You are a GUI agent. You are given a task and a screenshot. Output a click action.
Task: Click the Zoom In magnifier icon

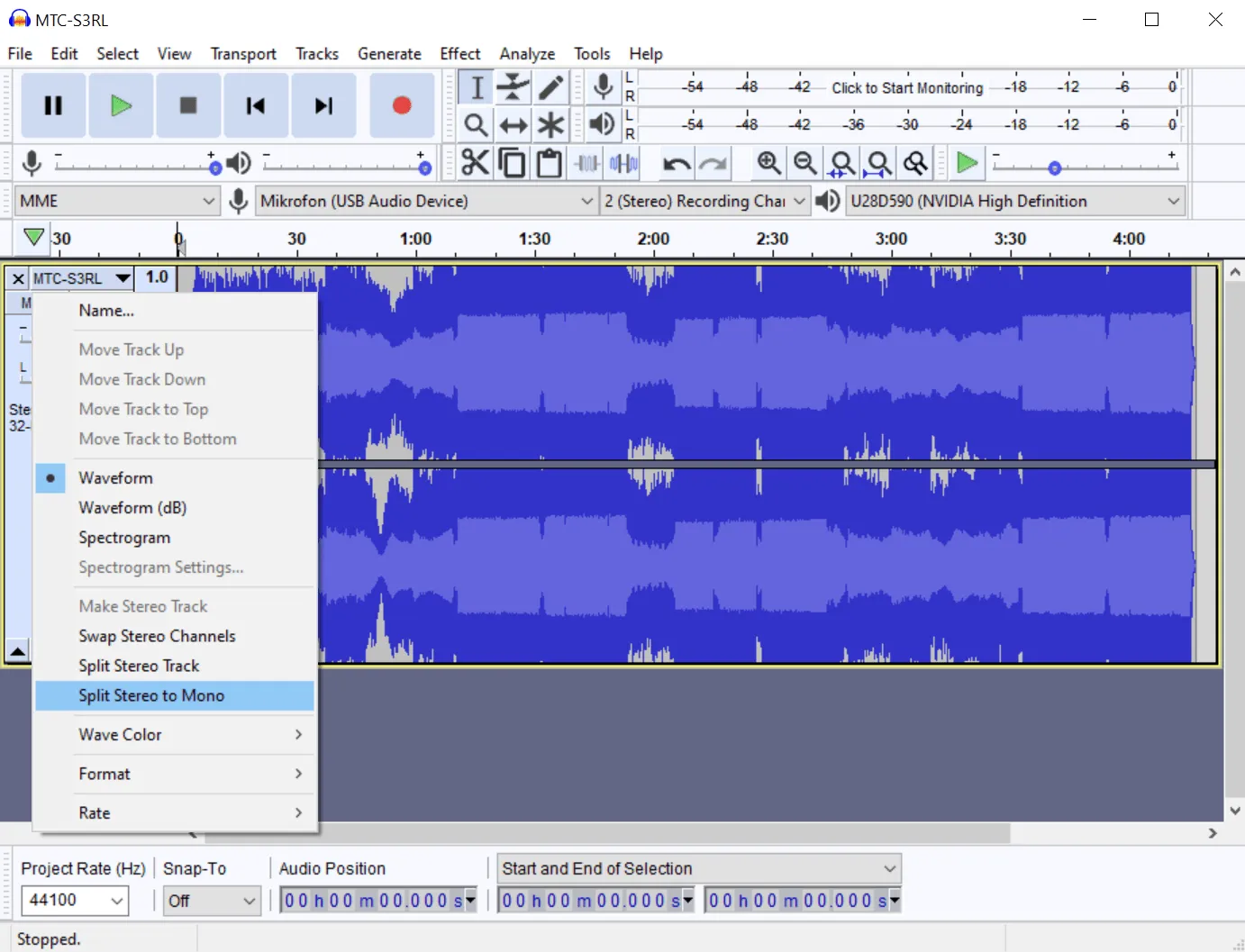pyautogui.click(x=769, y=163)
